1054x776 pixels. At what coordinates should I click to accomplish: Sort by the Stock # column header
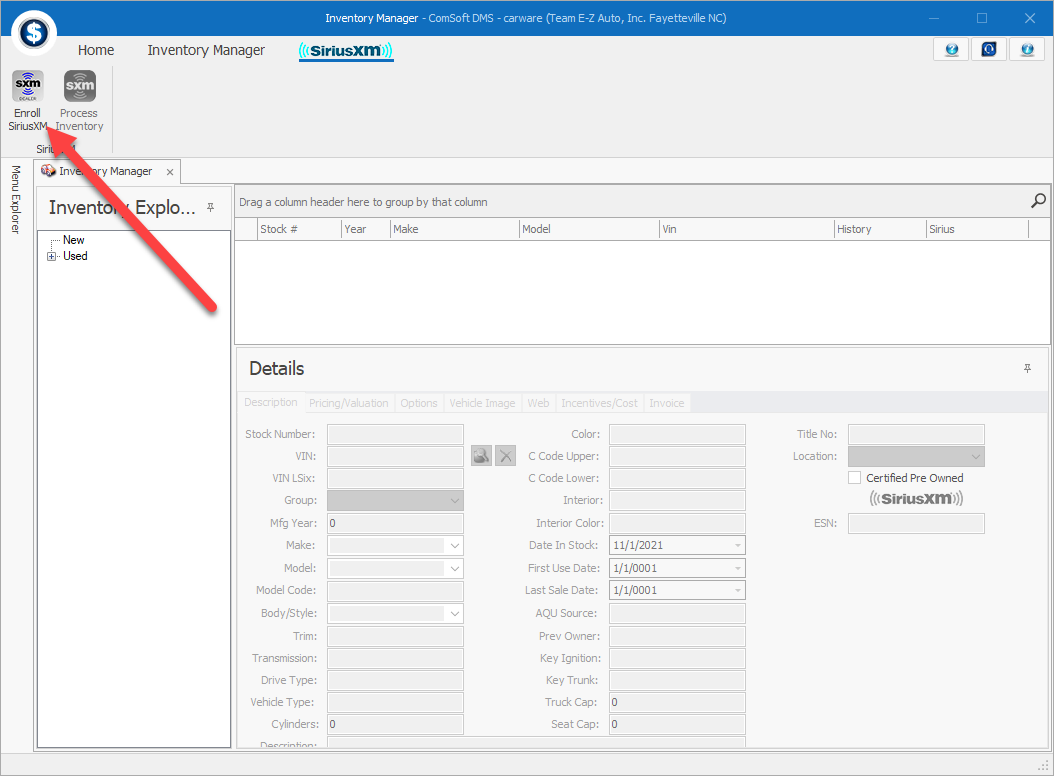point(299,229)
